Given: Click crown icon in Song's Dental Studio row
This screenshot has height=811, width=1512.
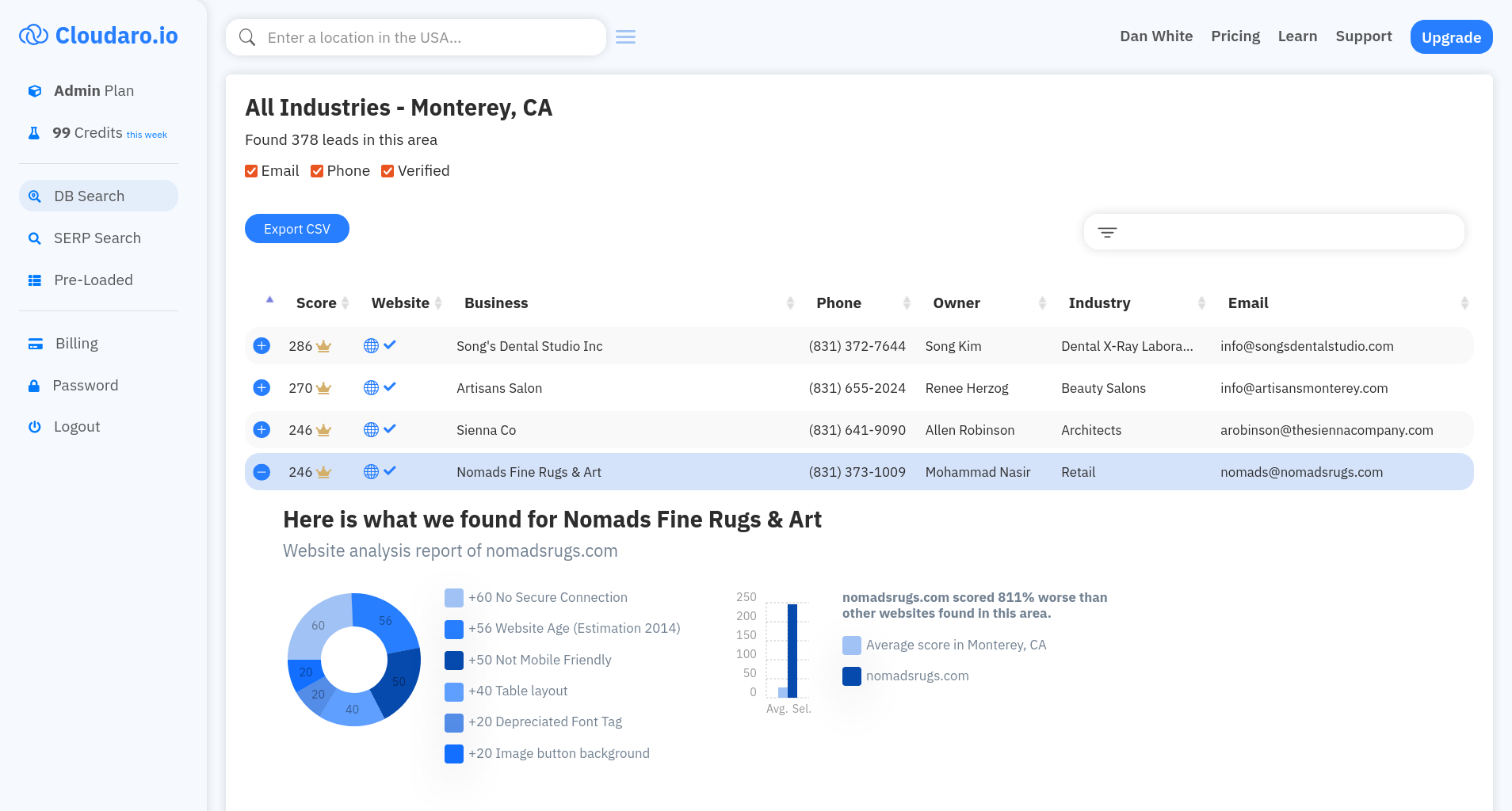Looking at the screenshot, I should tap(323, 346).
